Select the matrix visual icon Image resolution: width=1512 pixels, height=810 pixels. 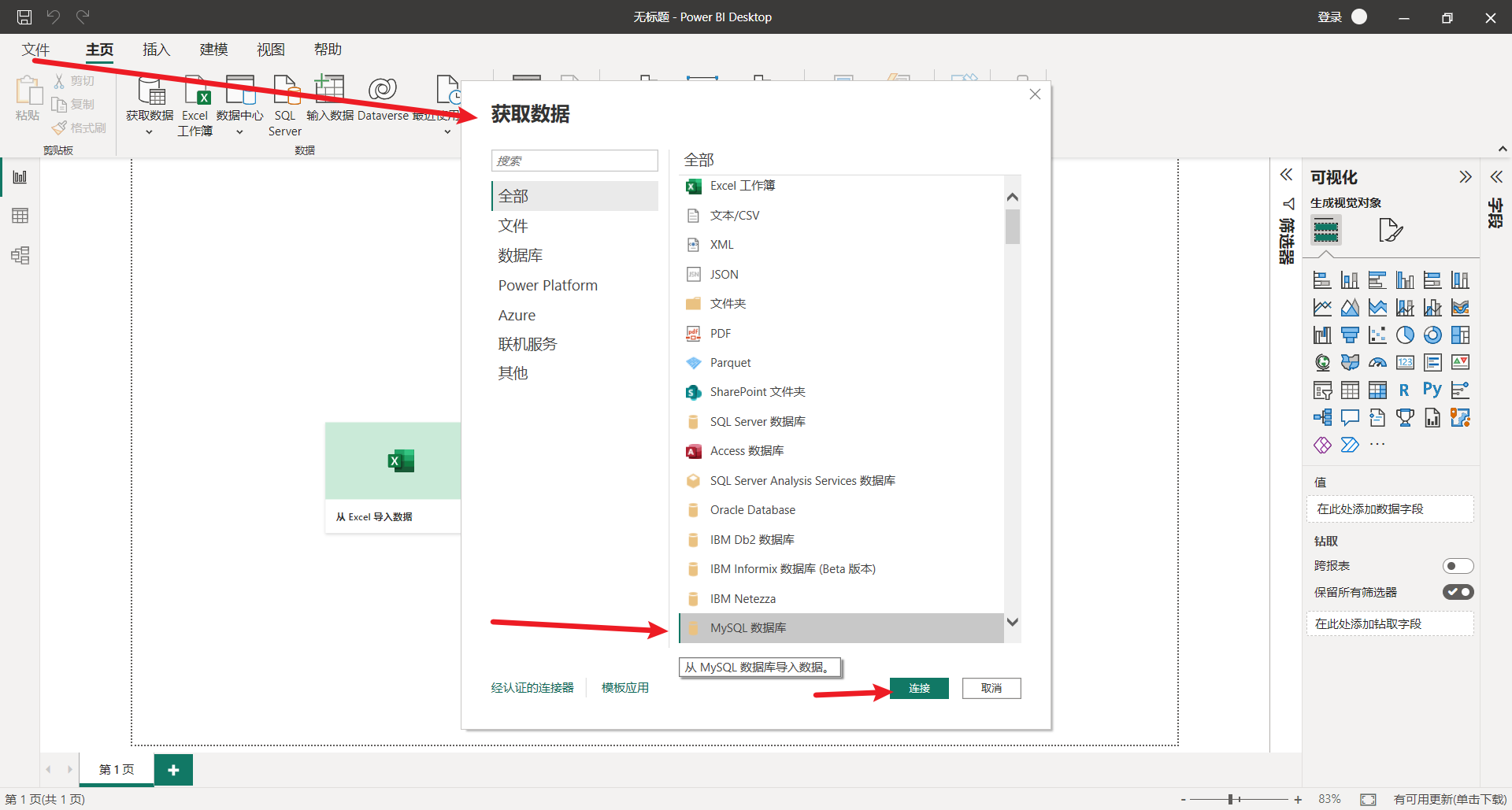point(1377,390)
